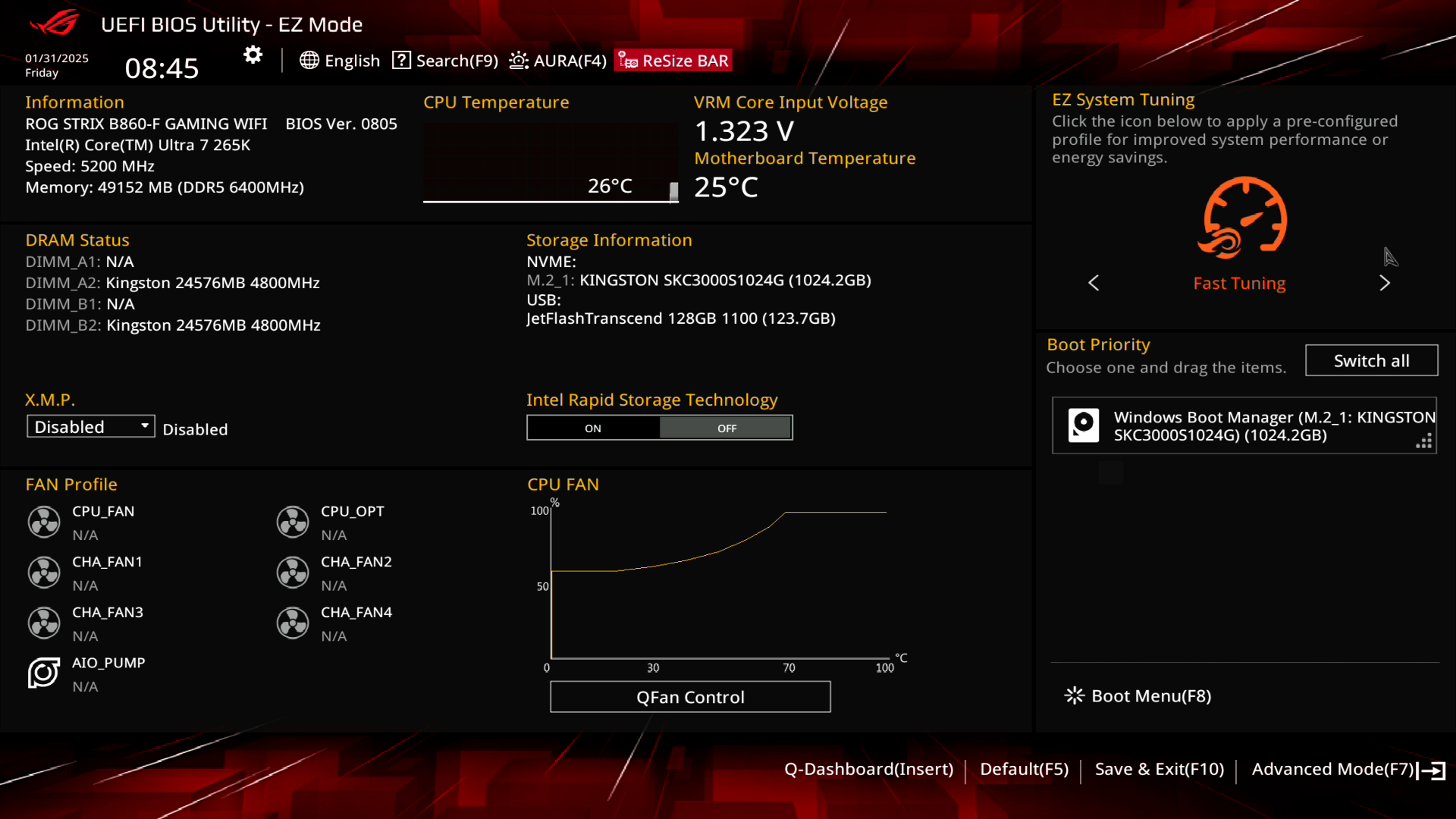This screenshot has height=819, width=1456.
Task: Click Save & Exit(F10)
Action: click(1159, 769)
